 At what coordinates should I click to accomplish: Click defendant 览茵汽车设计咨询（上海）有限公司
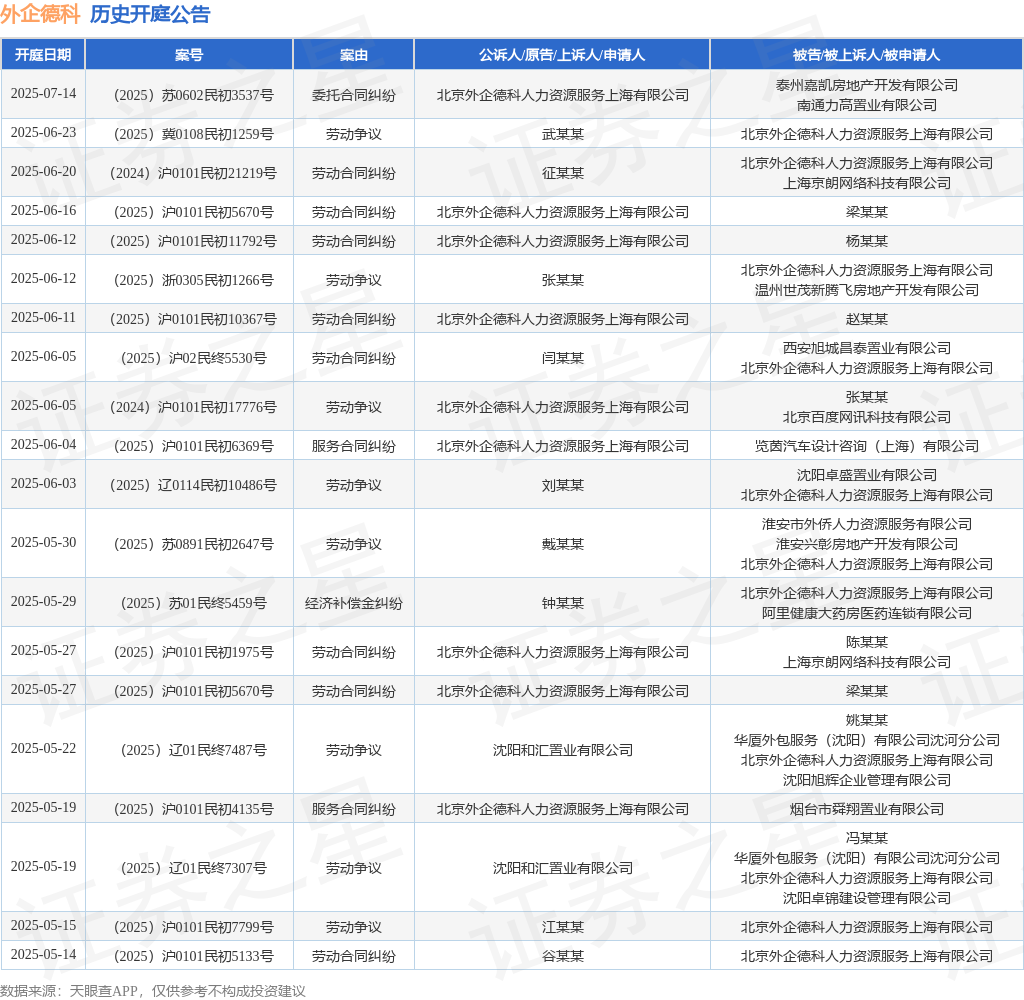click(x=867, y=446)
